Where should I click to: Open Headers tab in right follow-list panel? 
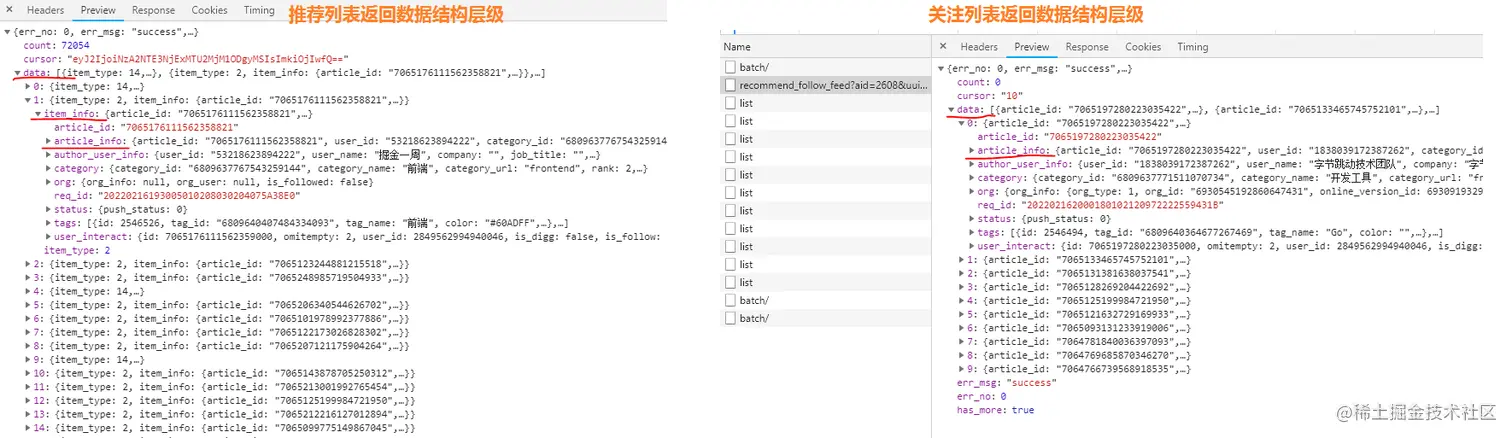(979, 47)
